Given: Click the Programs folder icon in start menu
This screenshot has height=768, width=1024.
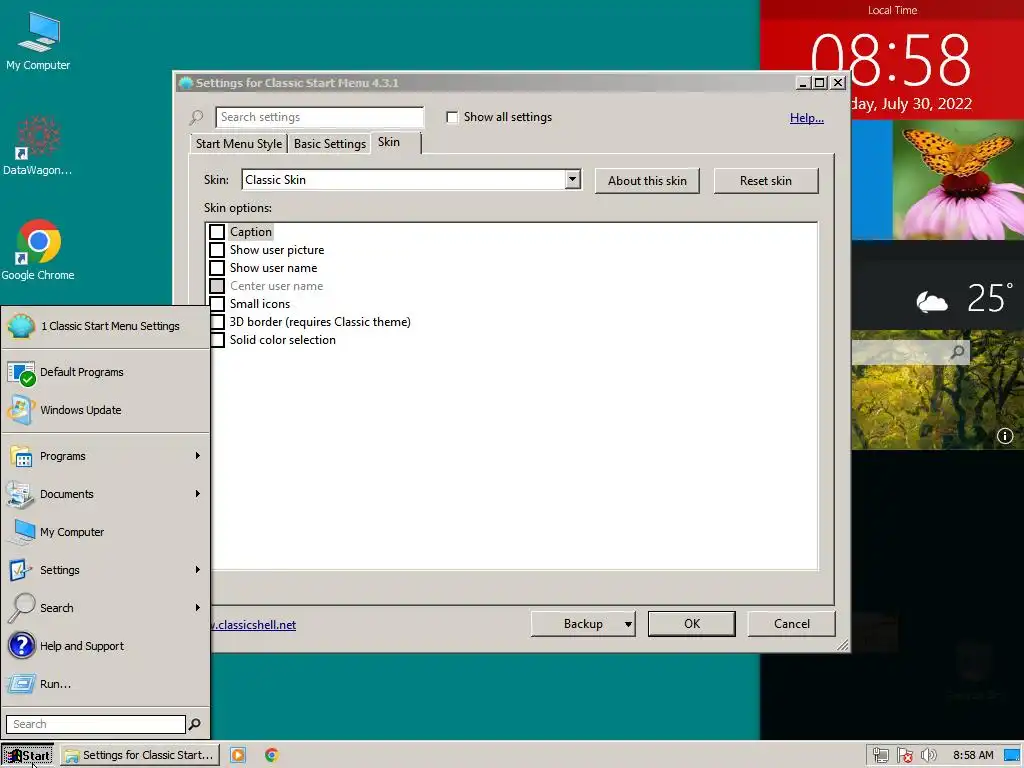Looking at the screenshot, I should (x=21, y=456).
